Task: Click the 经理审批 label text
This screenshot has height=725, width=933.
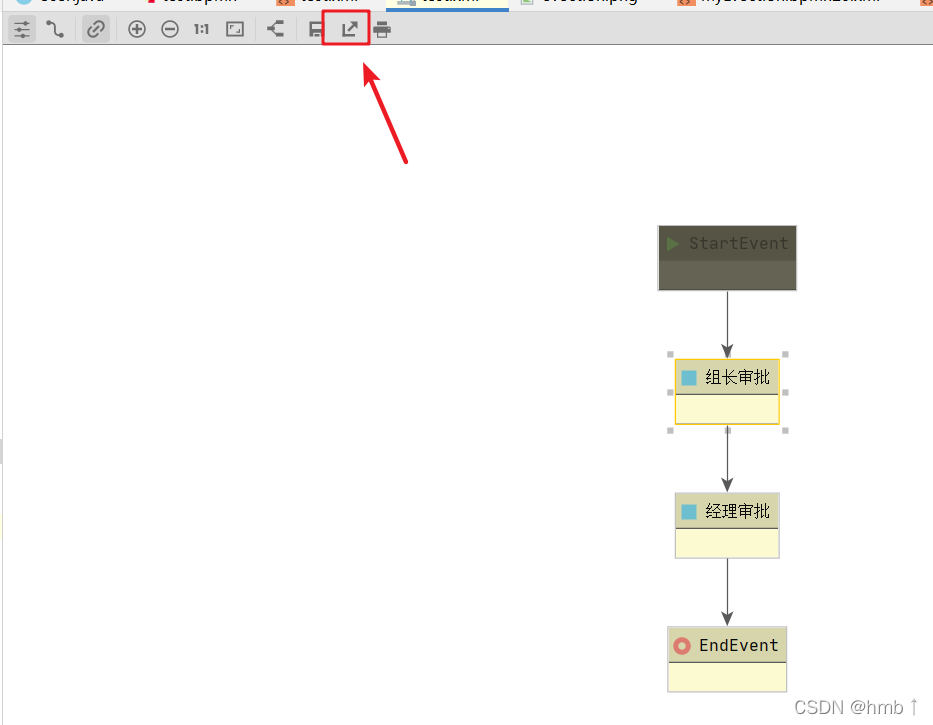Action: point(737,511)
